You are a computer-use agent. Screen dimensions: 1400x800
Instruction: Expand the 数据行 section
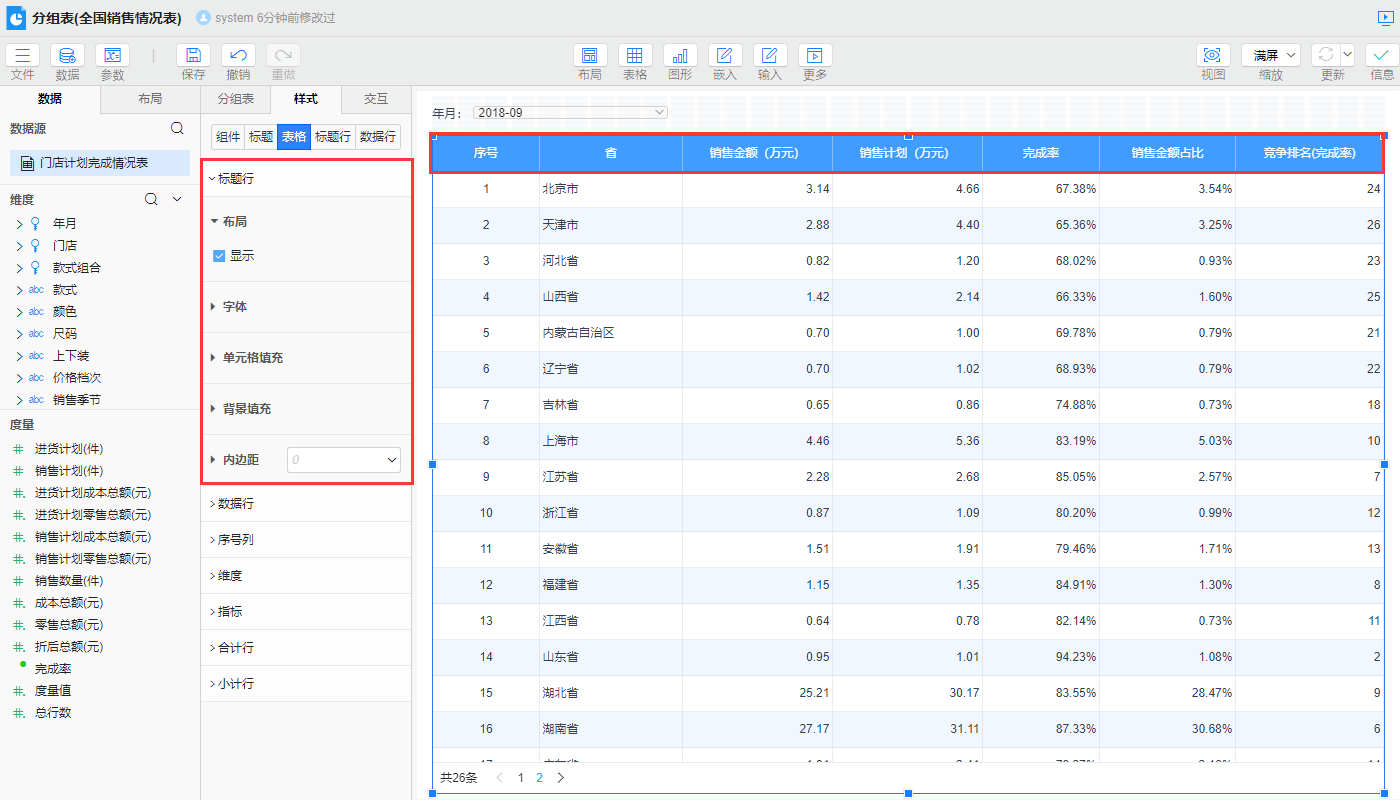(235, 503)
